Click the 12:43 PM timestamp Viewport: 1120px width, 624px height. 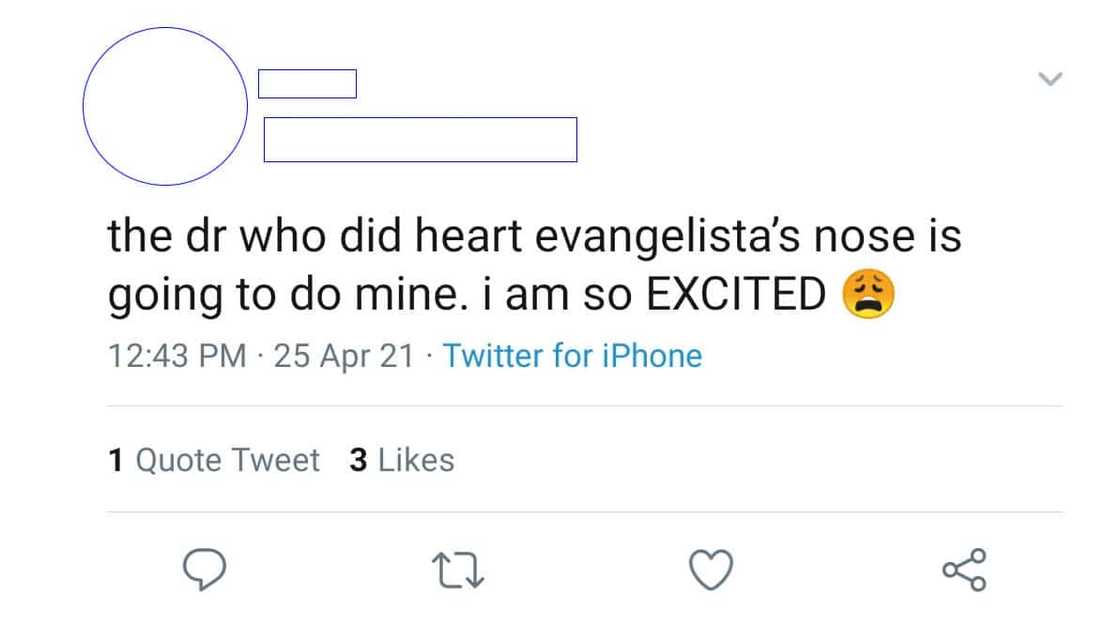click(x=176, y=356)
